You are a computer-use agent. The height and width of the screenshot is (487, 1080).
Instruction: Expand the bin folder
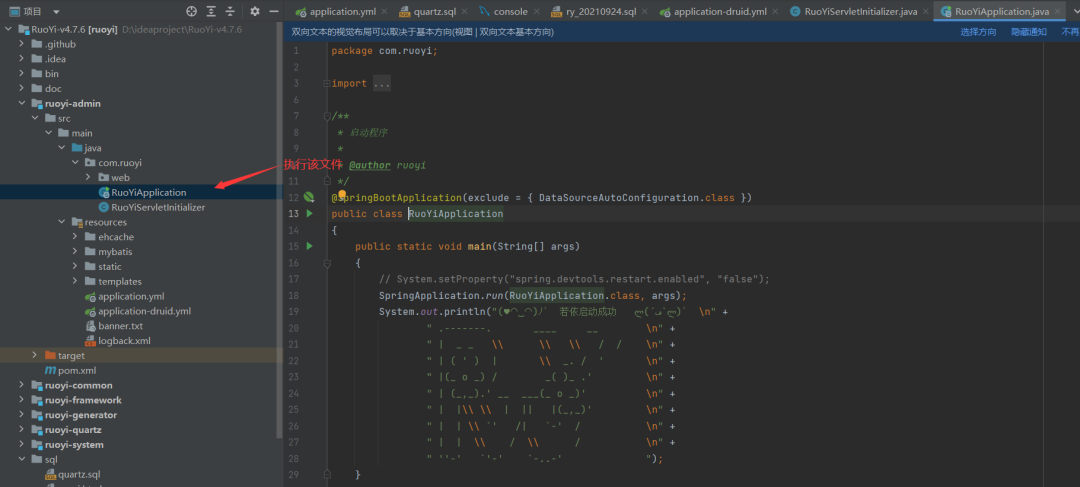coord(22,74)
